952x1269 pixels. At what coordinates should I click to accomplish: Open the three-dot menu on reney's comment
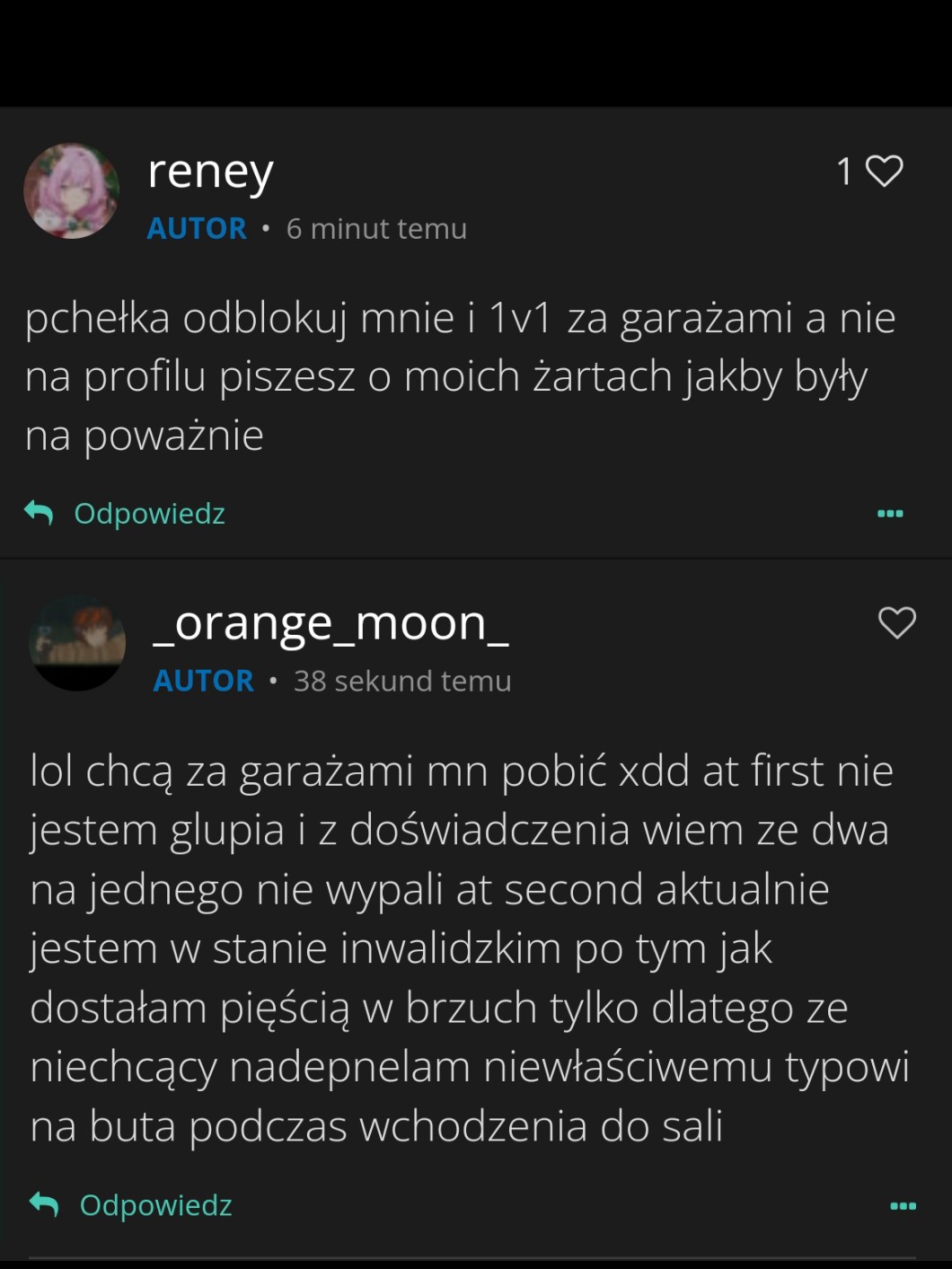tap(890, 514)
